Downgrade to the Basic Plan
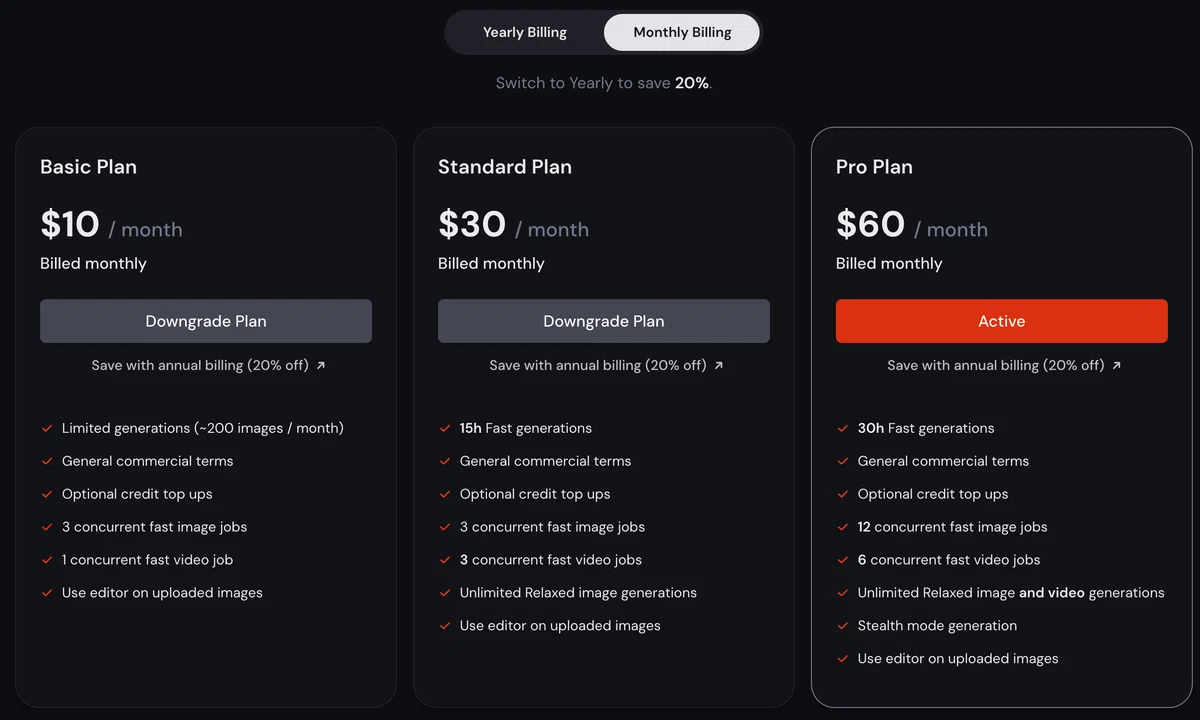This screenshot has height=720, width=1200. click(x=206, y=321)
